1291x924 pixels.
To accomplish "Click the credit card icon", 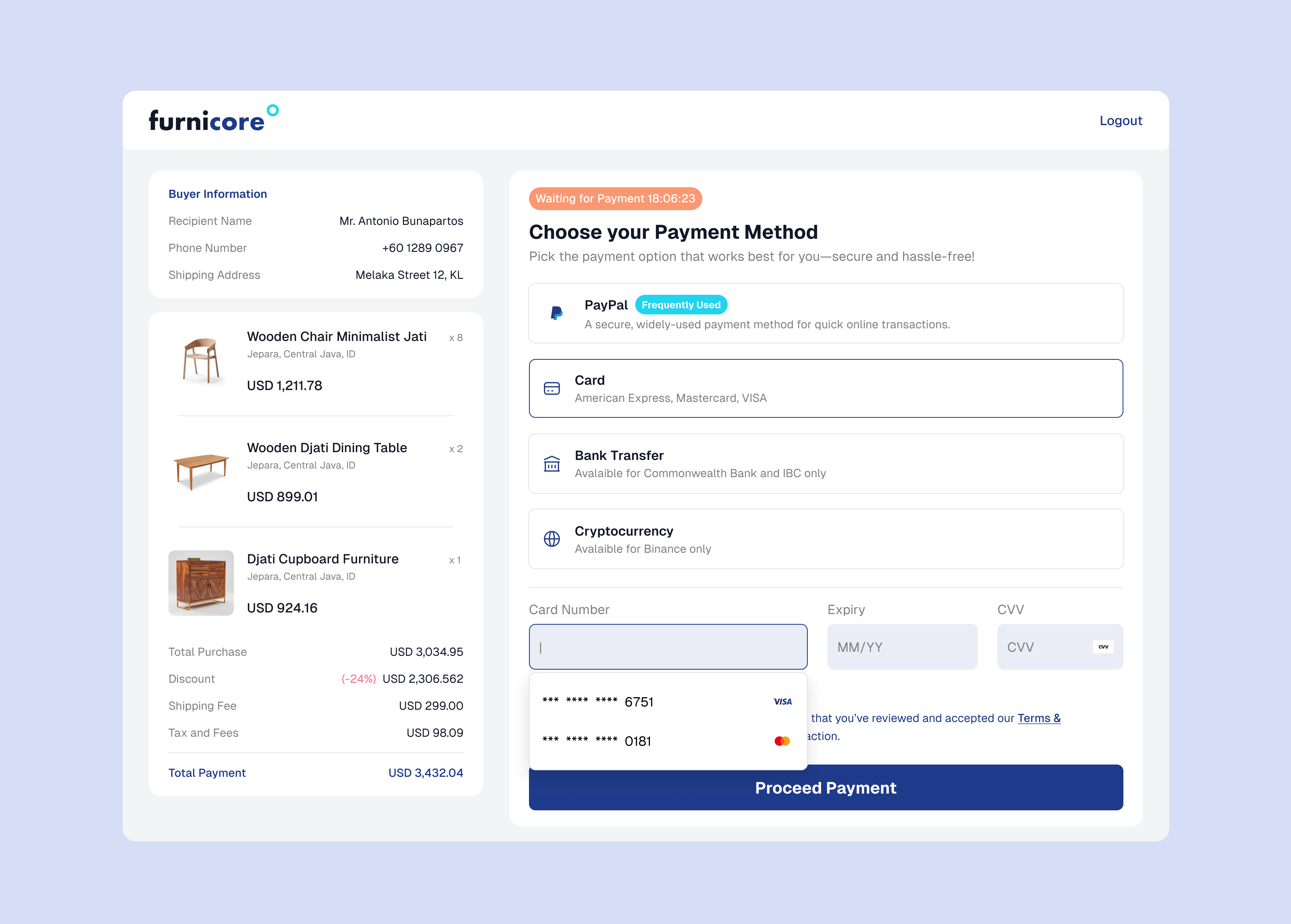I will [x=552, y=389].
